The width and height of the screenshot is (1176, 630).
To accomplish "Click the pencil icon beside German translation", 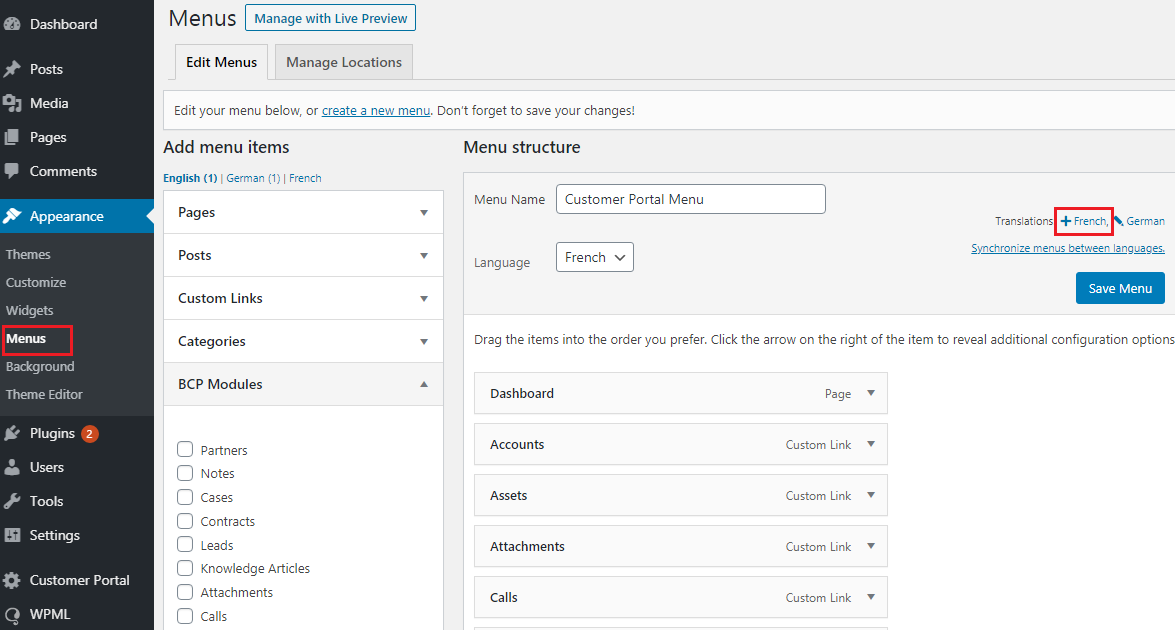I will (1118, 221).
